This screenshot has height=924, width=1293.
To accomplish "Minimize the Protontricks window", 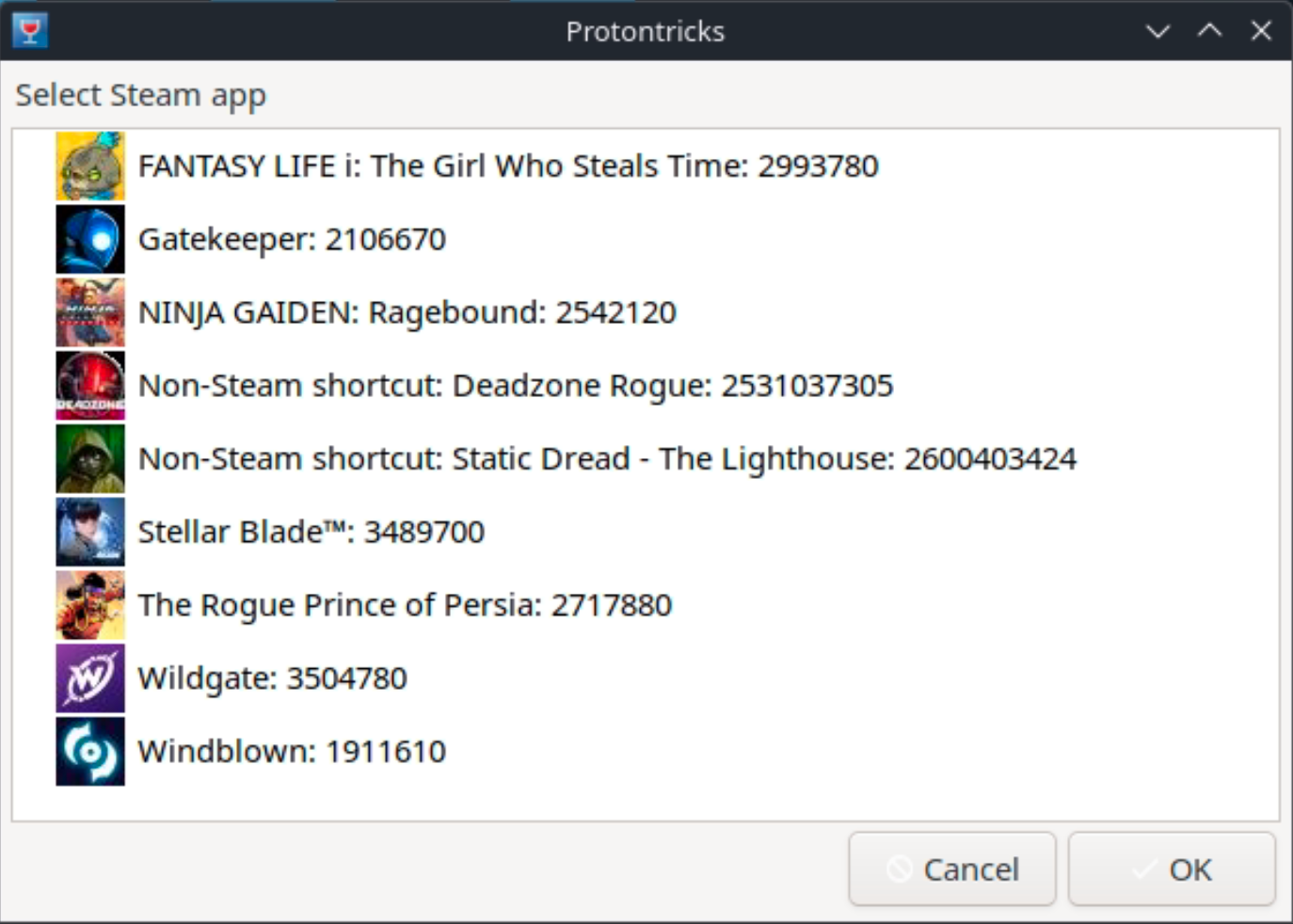I will pyautogui.click(x=1157, y=31).
